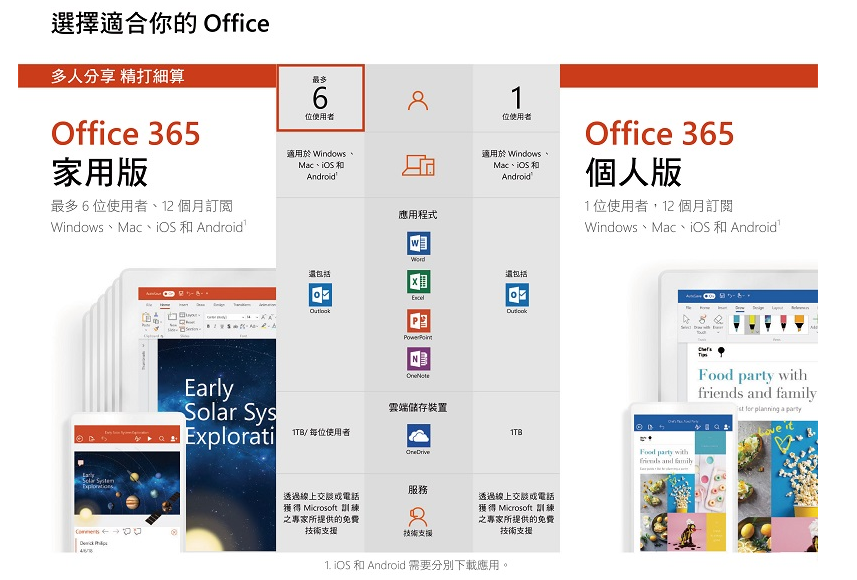Image resolution: width=857 pixels, height=580 pixels.
Task: Click the OneDrive cloud storage icon
Action: point(419,434)
